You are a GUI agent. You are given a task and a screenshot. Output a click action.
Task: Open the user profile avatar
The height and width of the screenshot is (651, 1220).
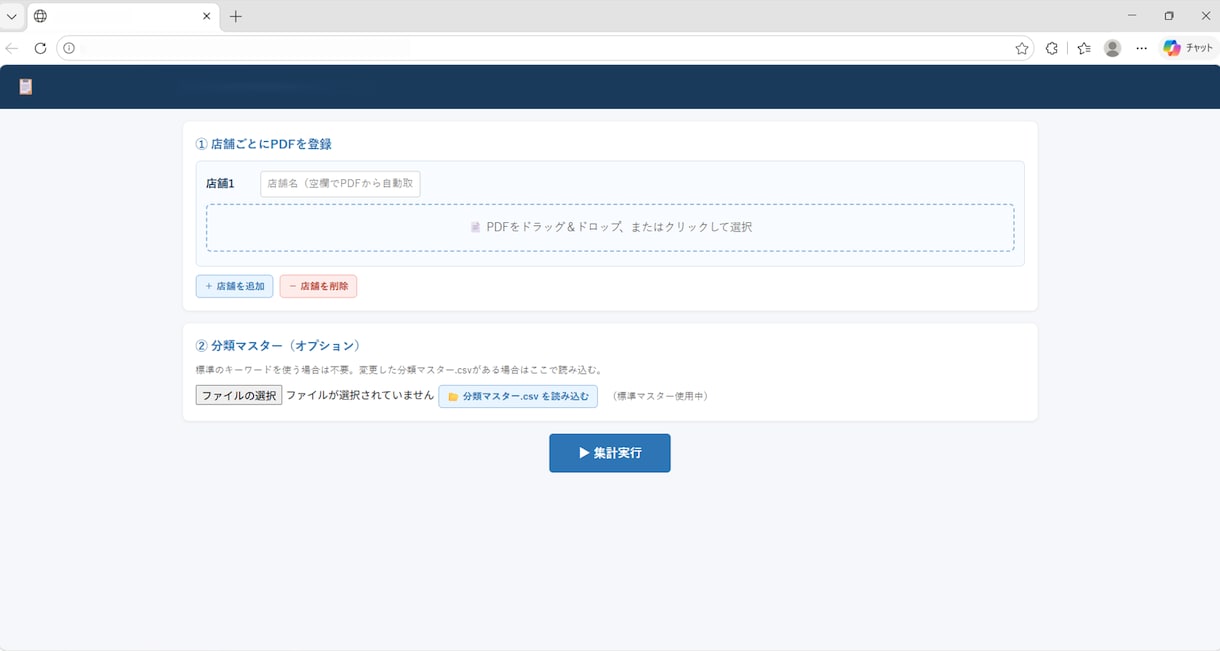pyautogui.click(x=1112, y=48)
